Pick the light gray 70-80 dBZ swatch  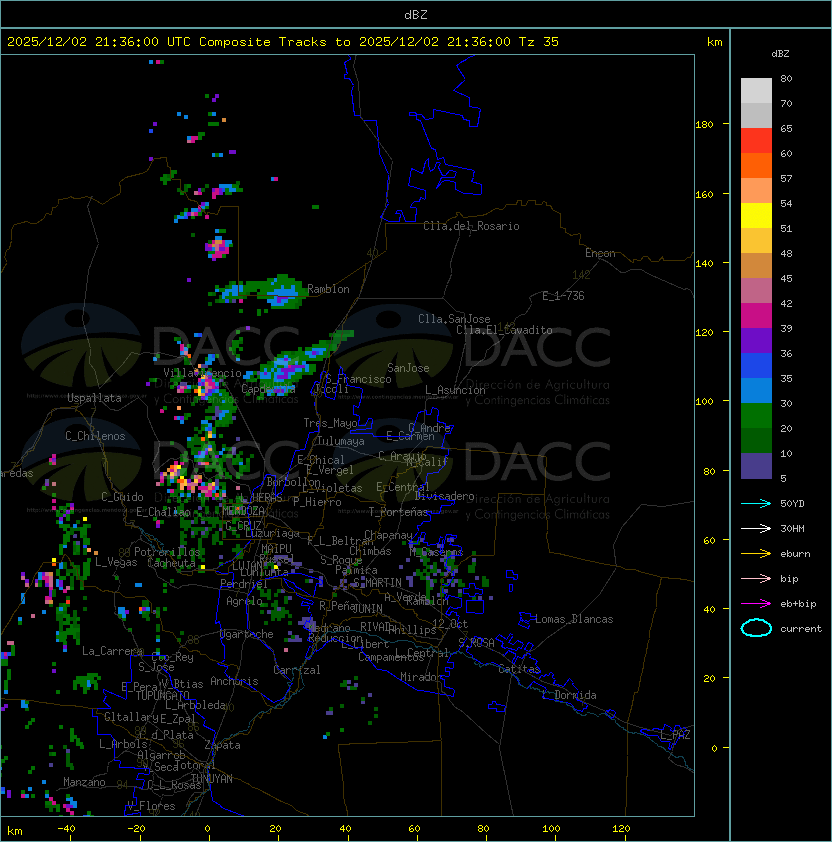click(x=756, y=91)
